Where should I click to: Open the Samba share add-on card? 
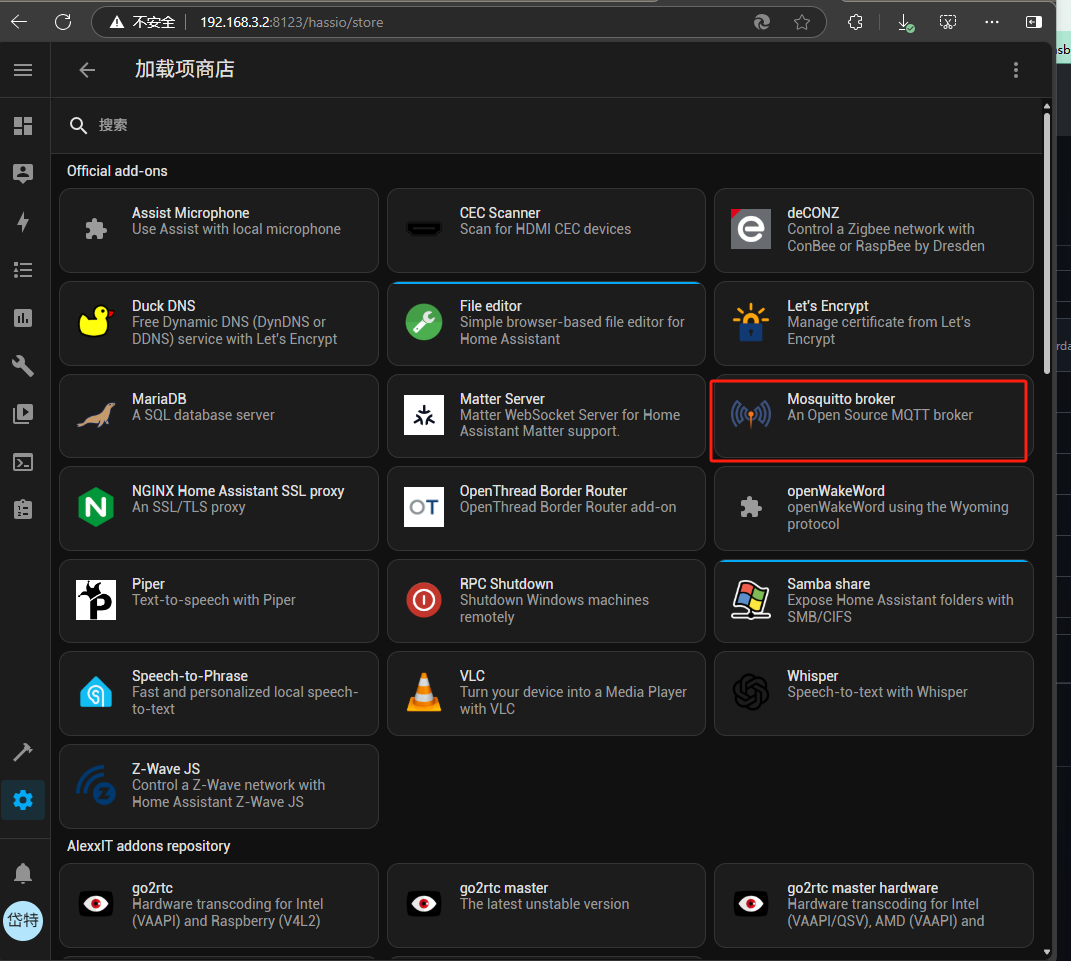873,601
